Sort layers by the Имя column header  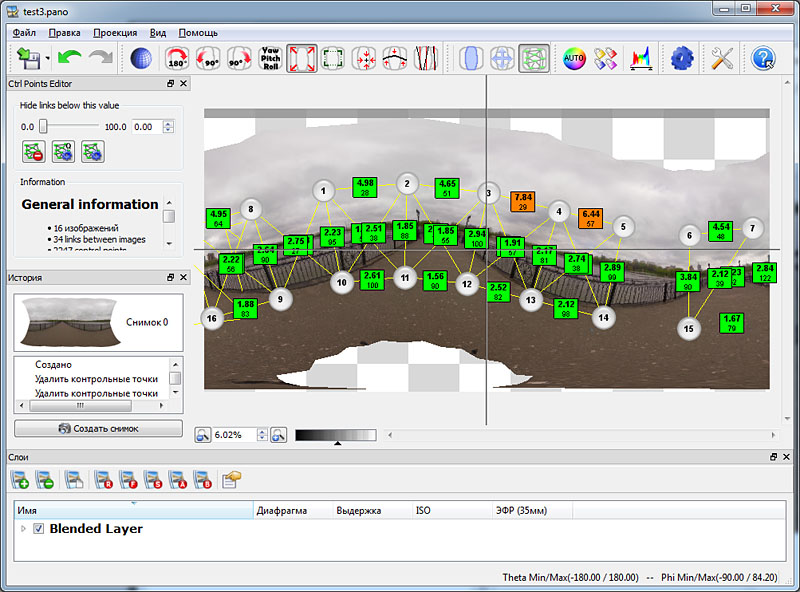(134, 510)
